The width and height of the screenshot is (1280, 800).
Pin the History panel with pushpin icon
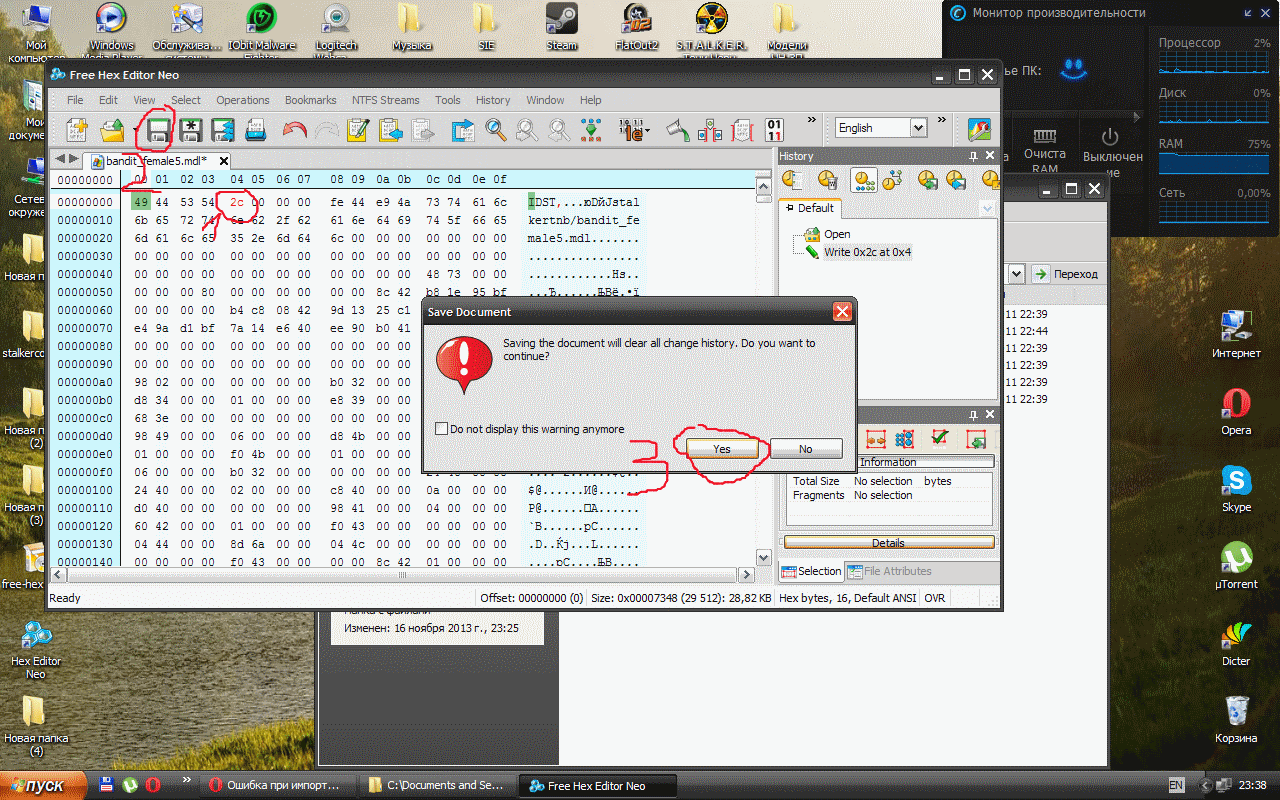point(974,157)
